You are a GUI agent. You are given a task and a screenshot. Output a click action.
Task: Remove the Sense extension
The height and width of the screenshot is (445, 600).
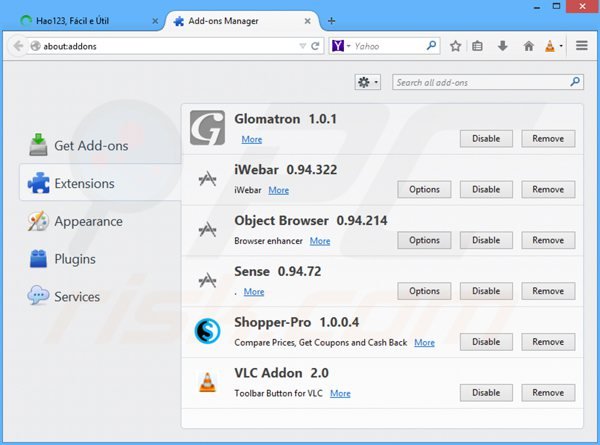(x=548, y=291)
